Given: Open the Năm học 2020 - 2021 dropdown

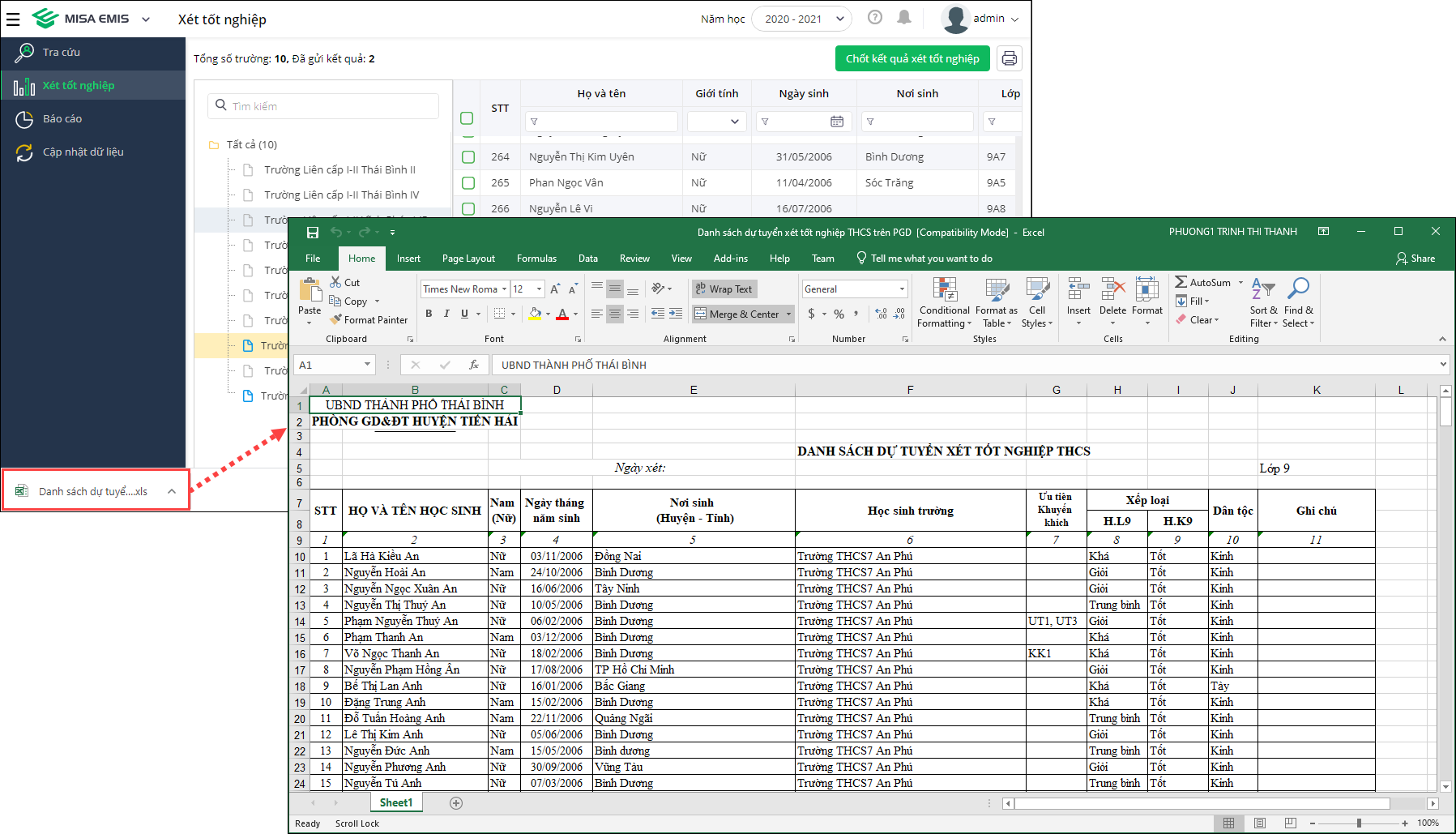Looking at the screenshot, I should point(801,19).
